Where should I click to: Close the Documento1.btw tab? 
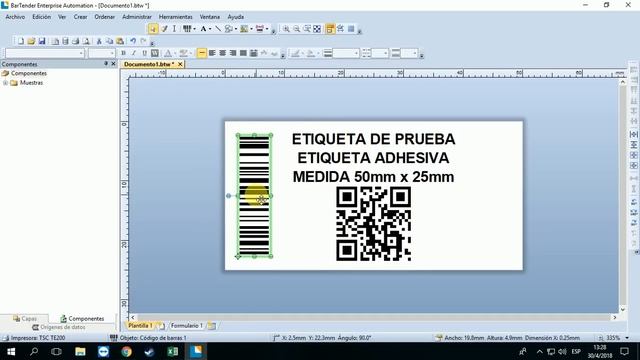click(180, 64)
